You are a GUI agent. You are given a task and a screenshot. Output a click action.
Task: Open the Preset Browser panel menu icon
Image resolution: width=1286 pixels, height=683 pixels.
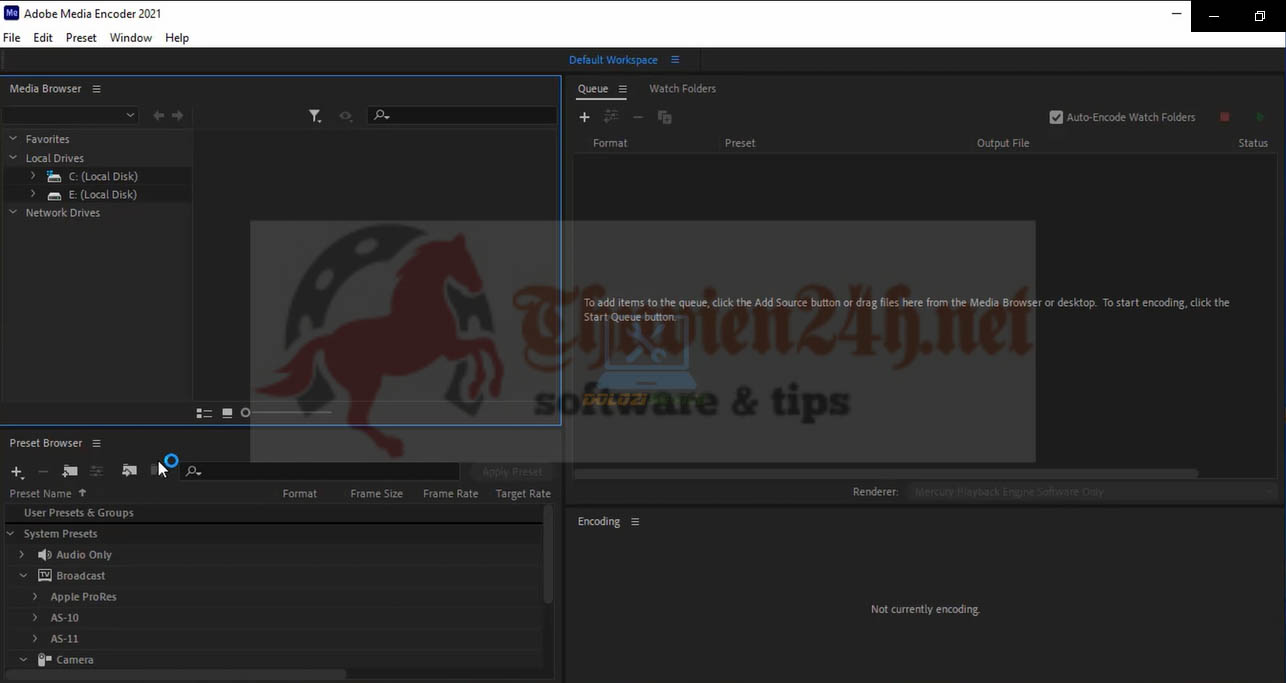[96, 443]
